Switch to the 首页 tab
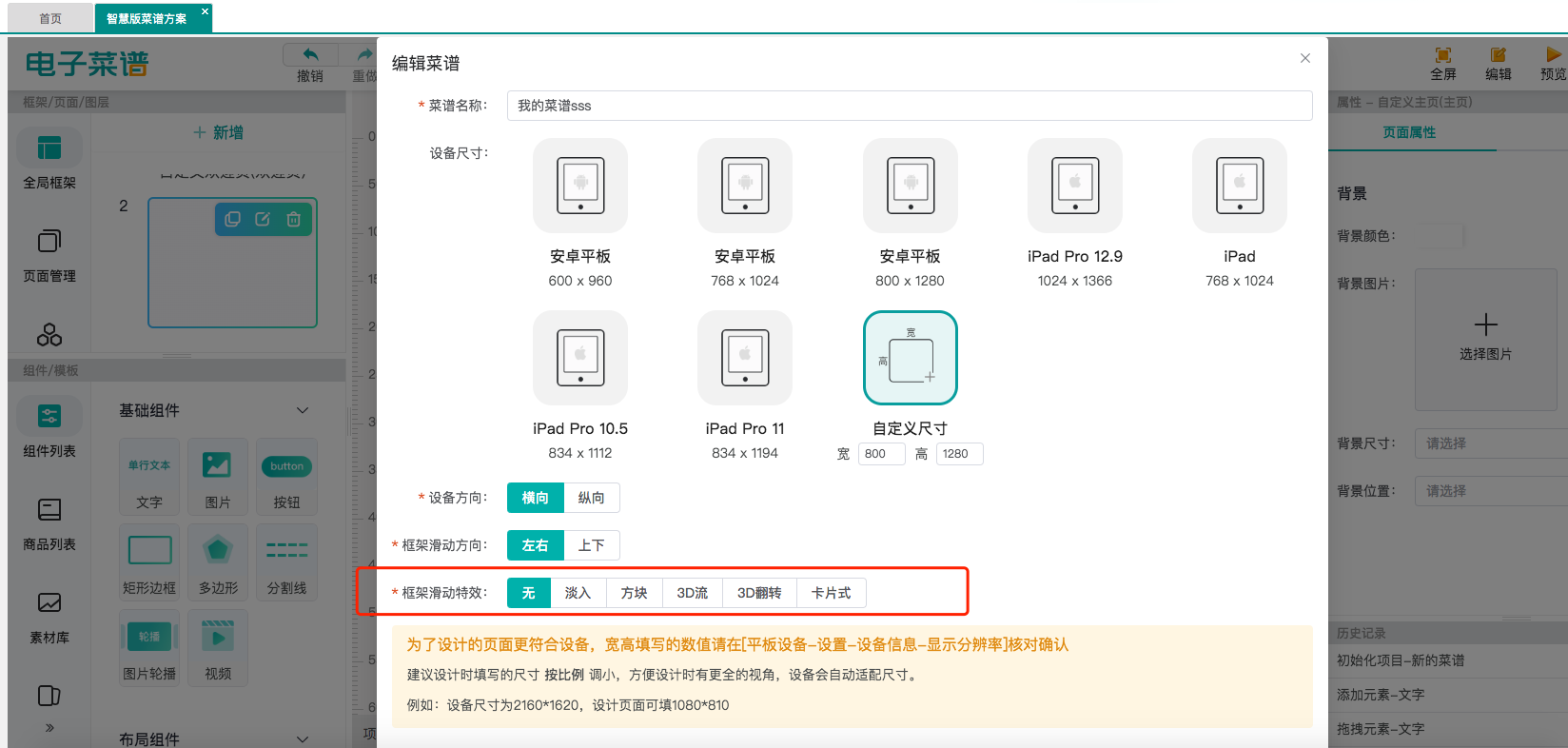 (x=50, y=18)
